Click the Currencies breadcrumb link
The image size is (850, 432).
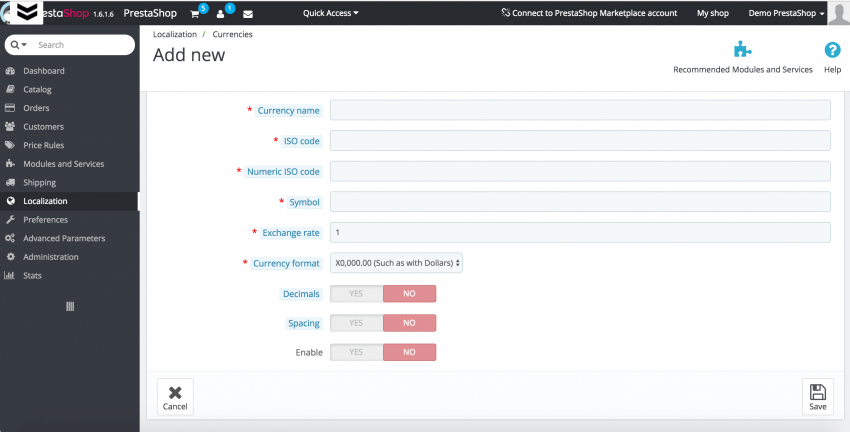pos(233,34)
